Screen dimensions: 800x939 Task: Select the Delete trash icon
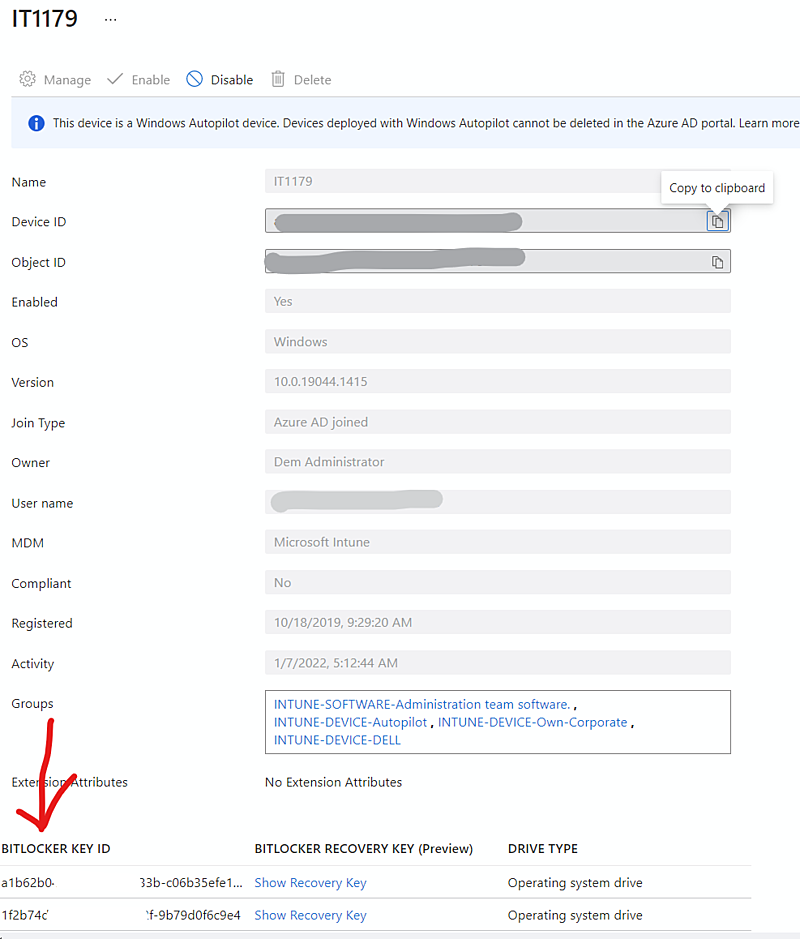point(278,79)
